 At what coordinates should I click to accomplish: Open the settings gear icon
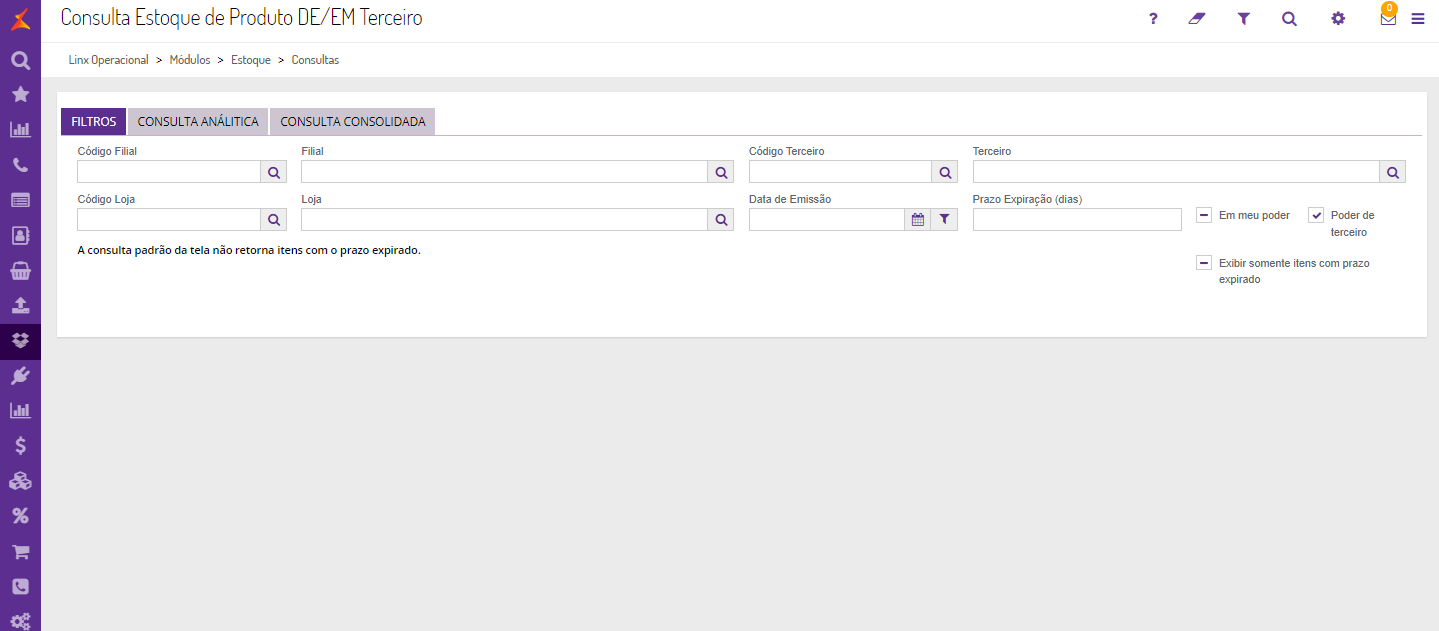click(x=1338, y=18)
